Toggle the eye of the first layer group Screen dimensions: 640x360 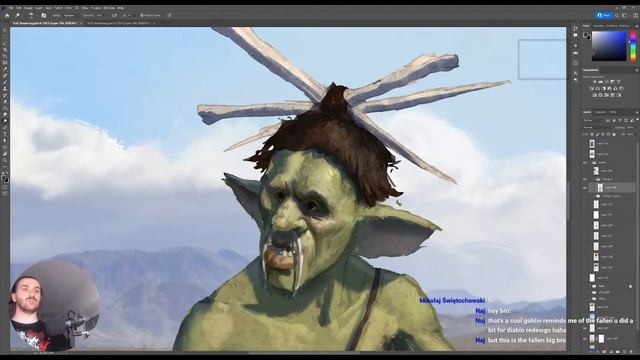click(x=584, y=162)
